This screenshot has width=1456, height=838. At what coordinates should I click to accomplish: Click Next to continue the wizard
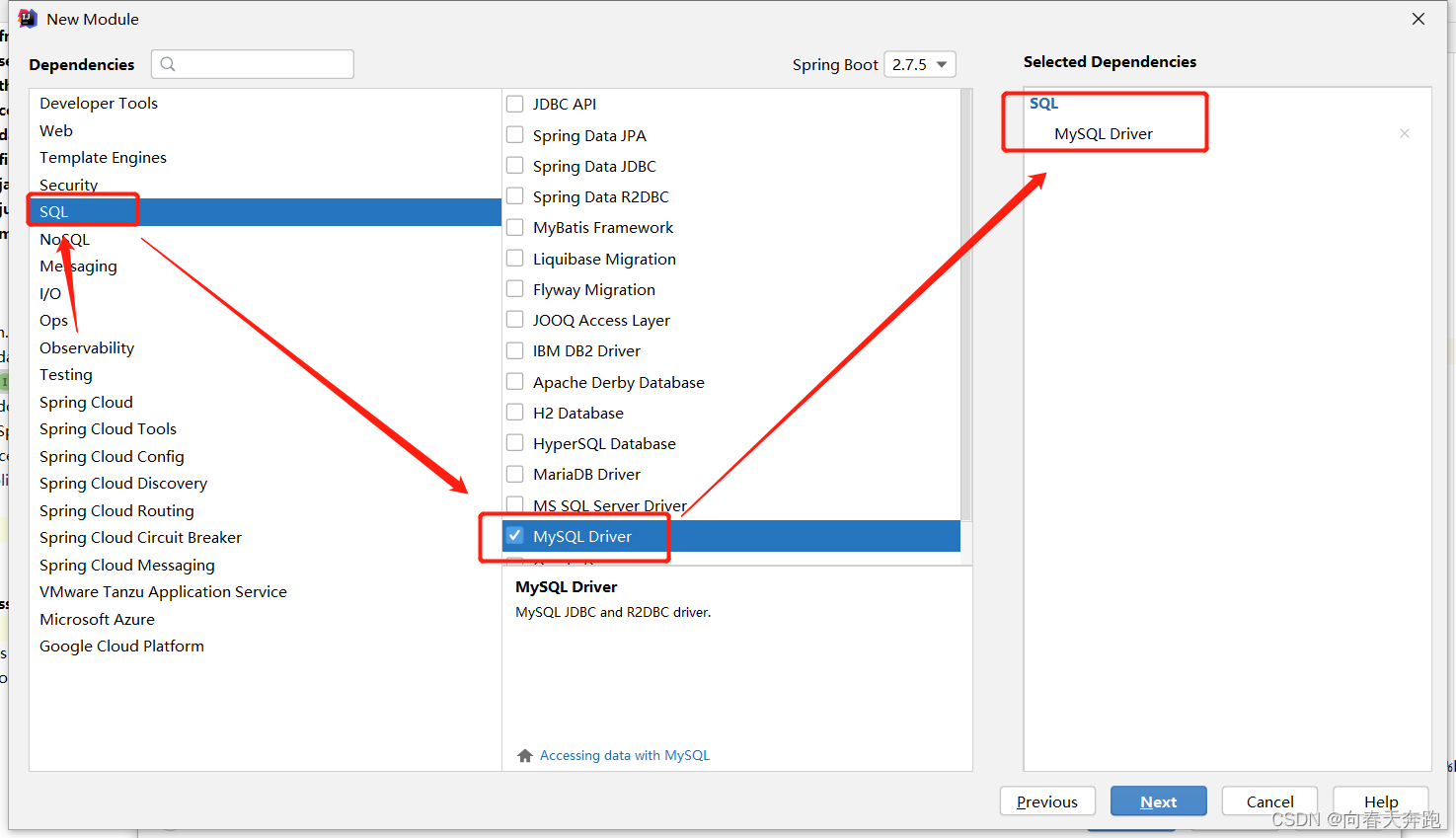click(x=1159, y=801)
